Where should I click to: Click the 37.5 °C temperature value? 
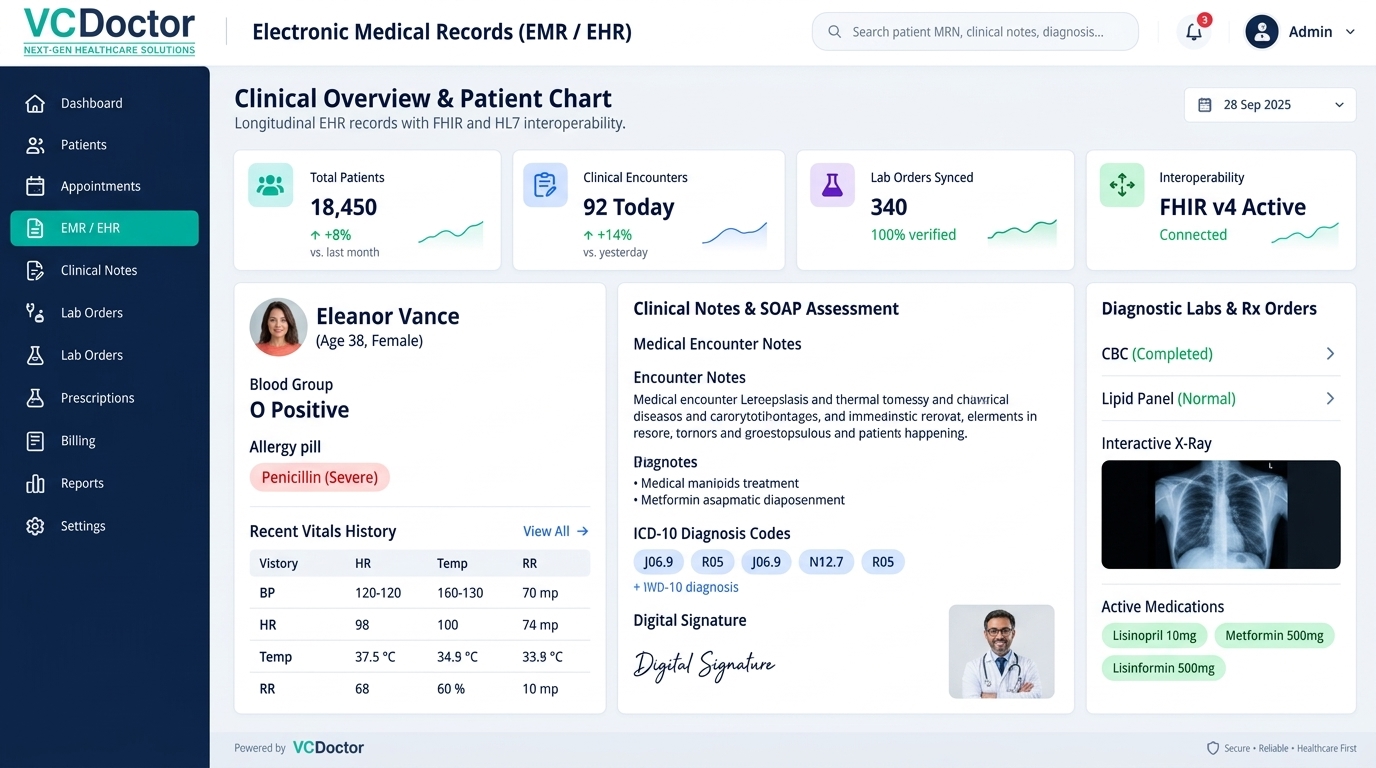(x=375, y=657)
